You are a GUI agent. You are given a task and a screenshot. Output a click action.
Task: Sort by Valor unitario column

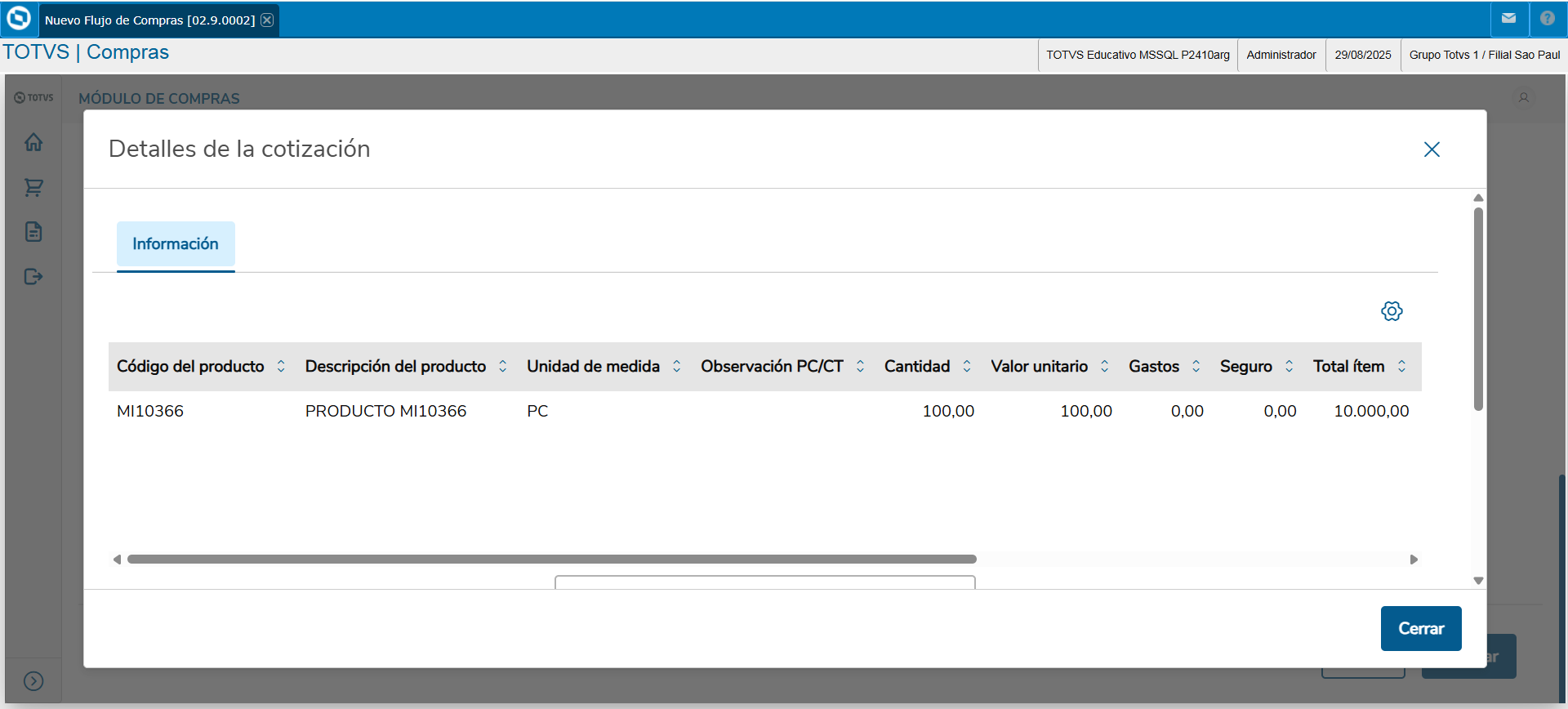[x=1105, y=367]
